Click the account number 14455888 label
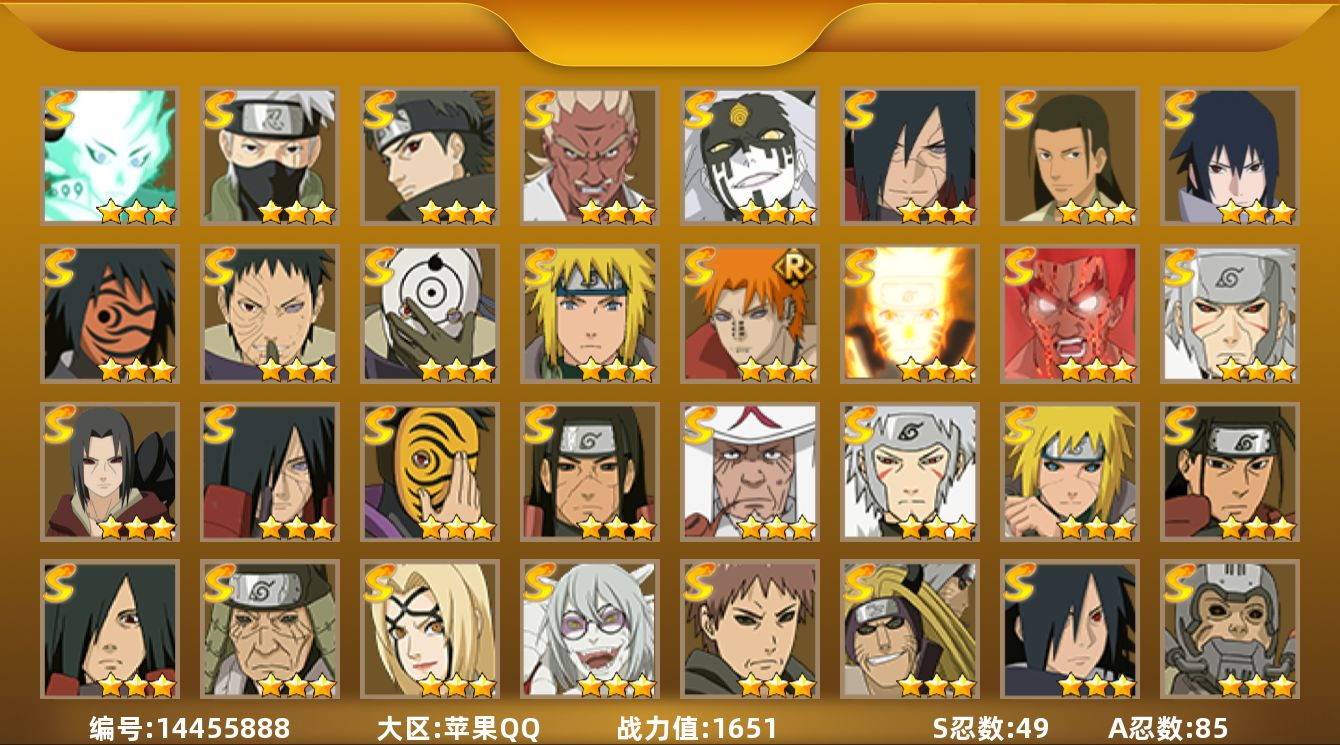The width and height of the screenshot is (1340, 745). (189, 728)
